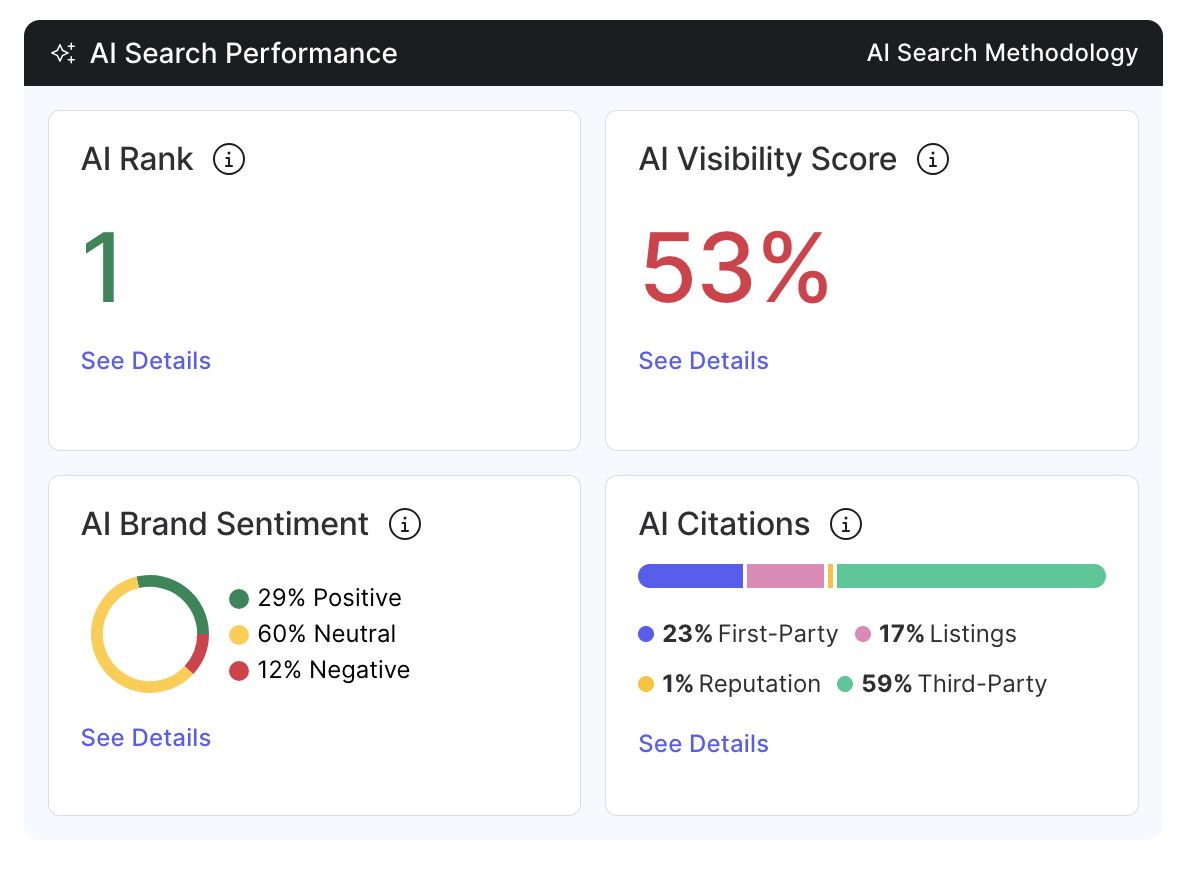The image size is (1188, 870).
Task: Click the 53% visibility score value
Action: 735,268
